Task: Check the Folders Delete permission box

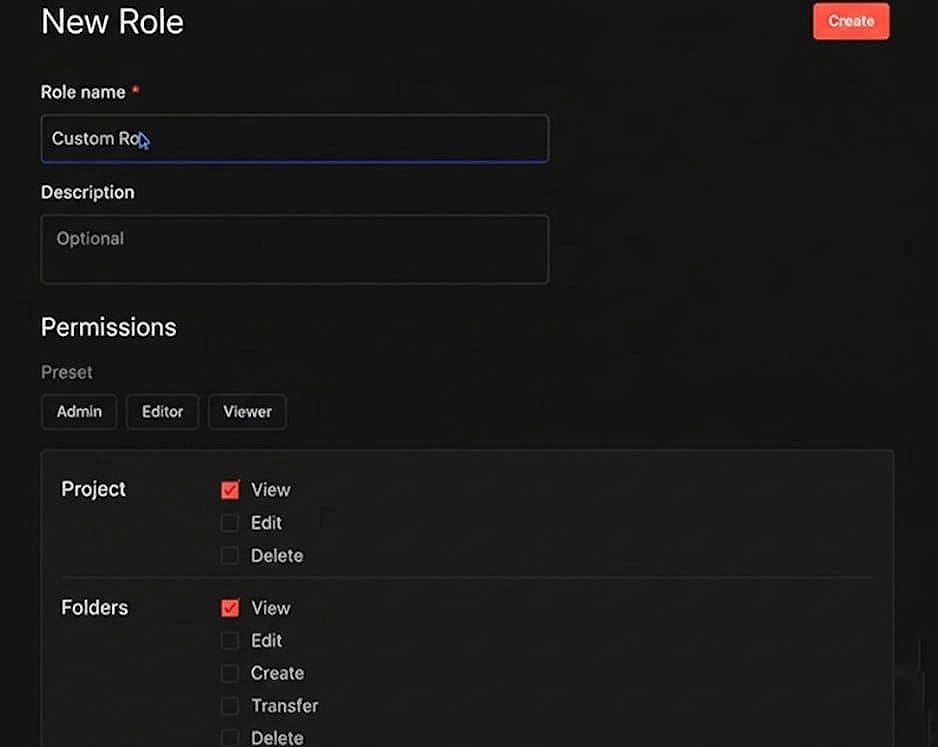Action: tap(230, 738)
